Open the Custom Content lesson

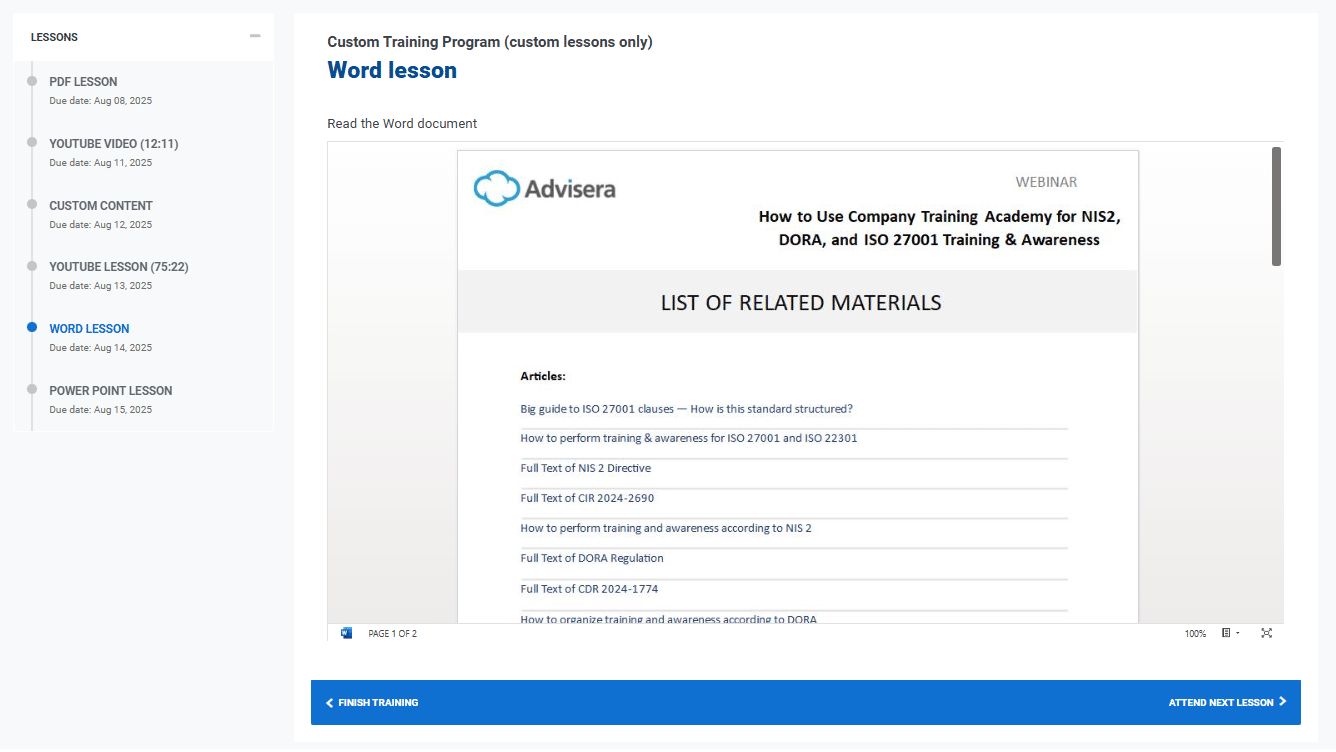coord(101,206)
